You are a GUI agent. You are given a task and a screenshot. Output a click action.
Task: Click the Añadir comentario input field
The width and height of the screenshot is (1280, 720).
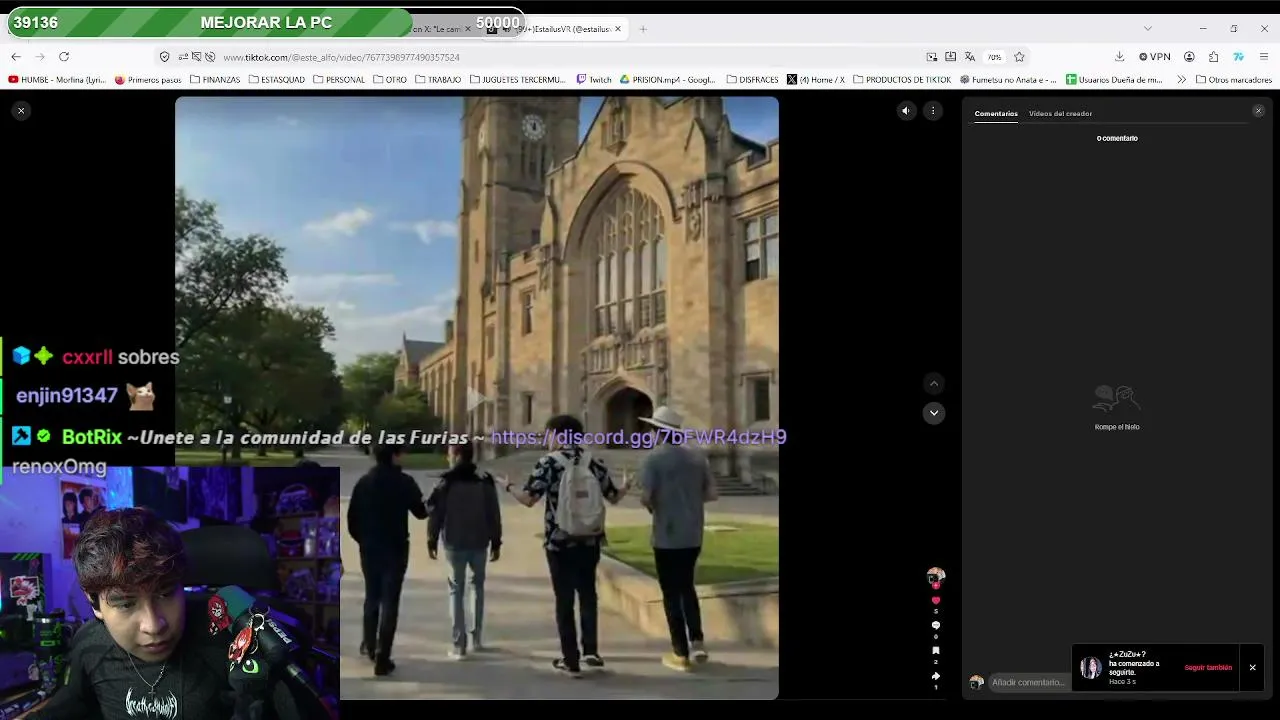(x=1028, y=683)
